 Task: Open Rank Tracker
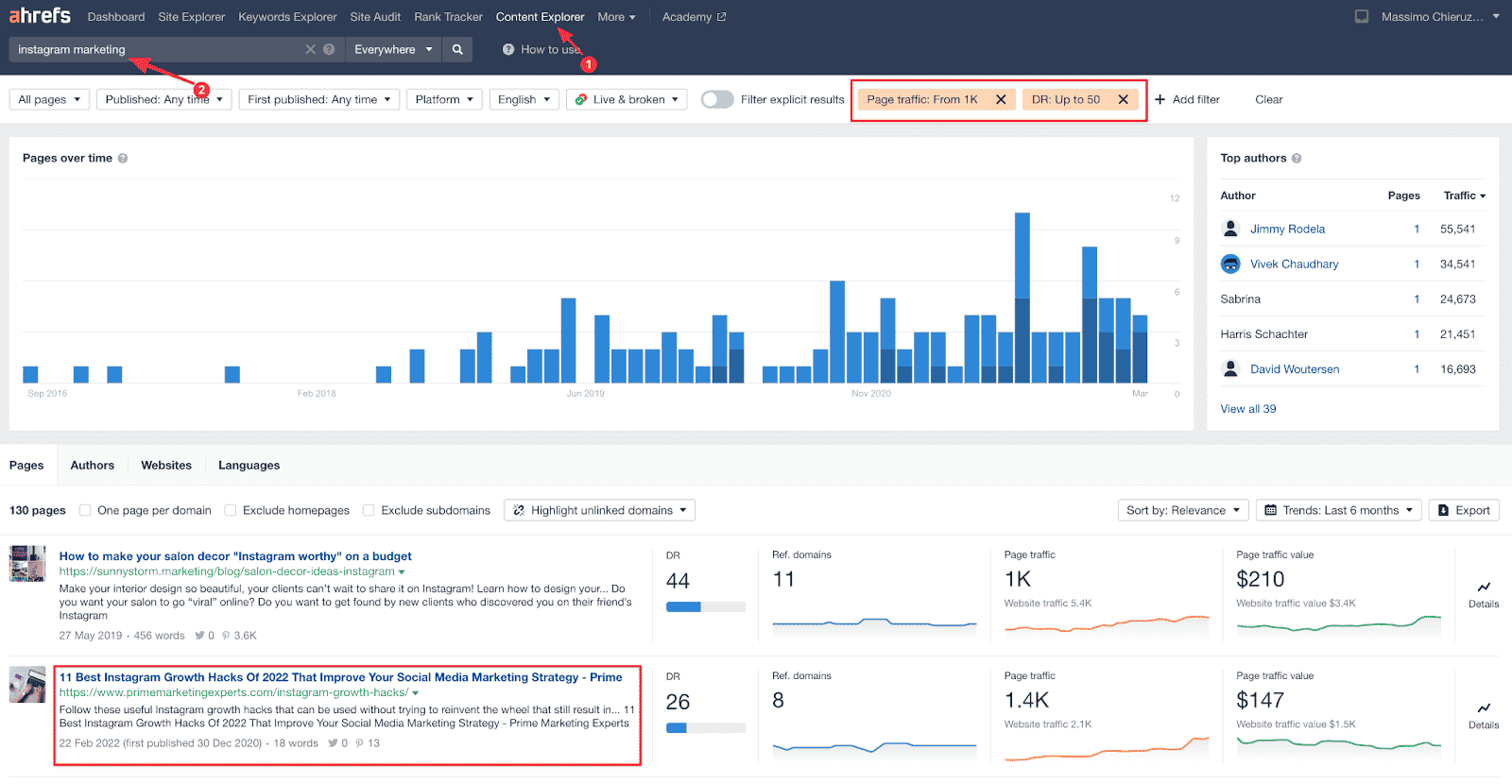point(448,17)
